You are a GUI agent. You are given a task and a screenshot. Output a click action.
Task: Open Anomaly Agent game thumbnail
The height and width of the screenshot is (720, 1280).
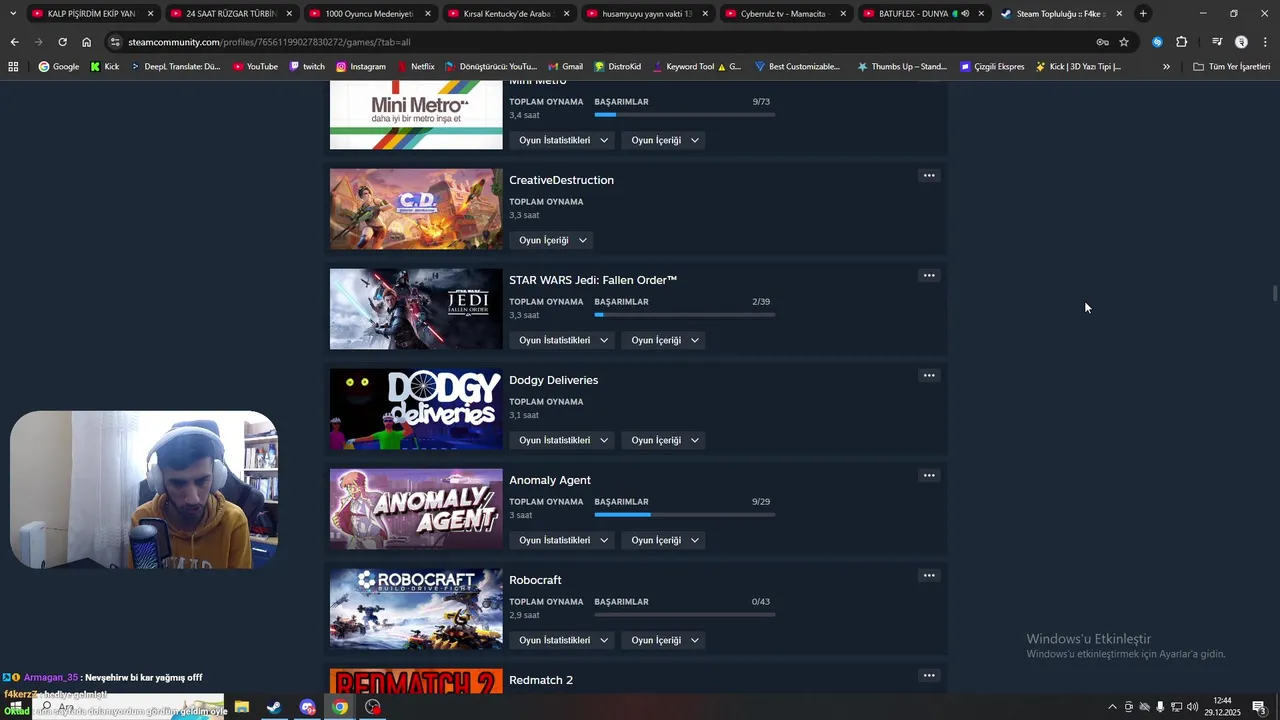click(416, 509)
